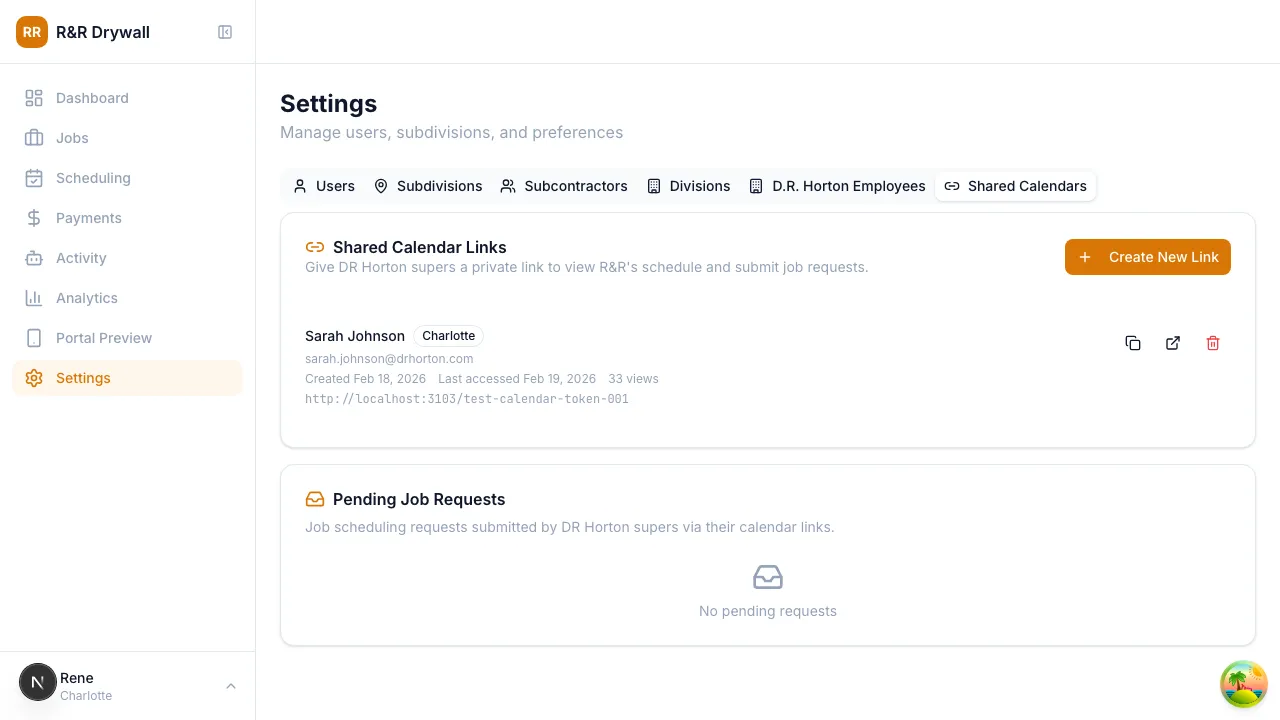Screen dimensions: 1280x720
Task: Open the Activity section
Action: pos(81,258)
